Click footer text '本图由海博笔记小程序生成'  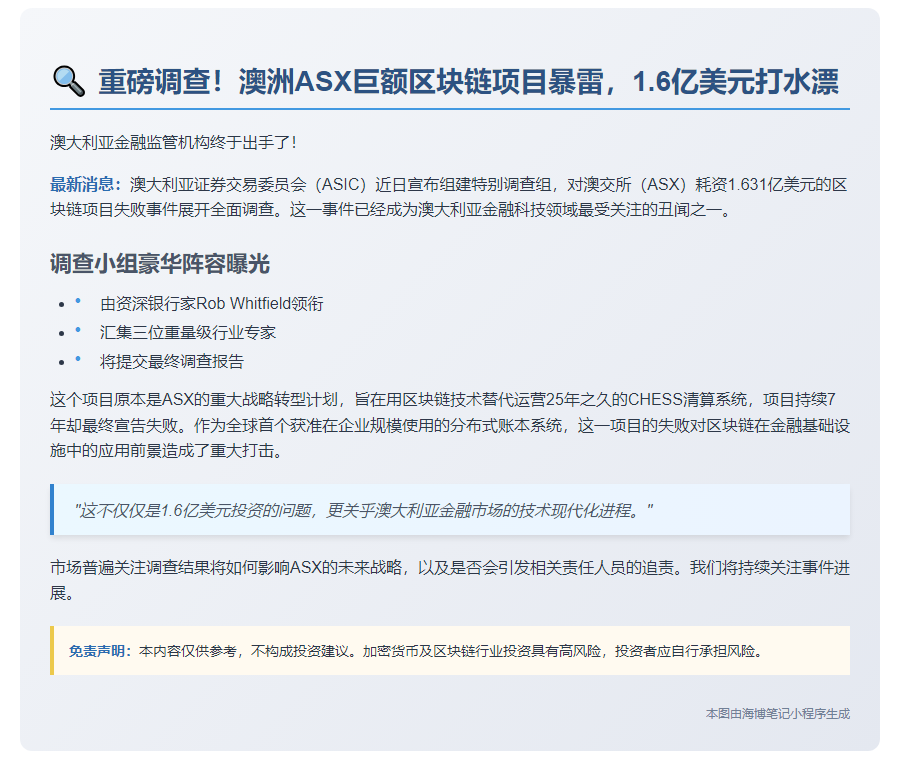pyautogui.click(x=778, y=714)
